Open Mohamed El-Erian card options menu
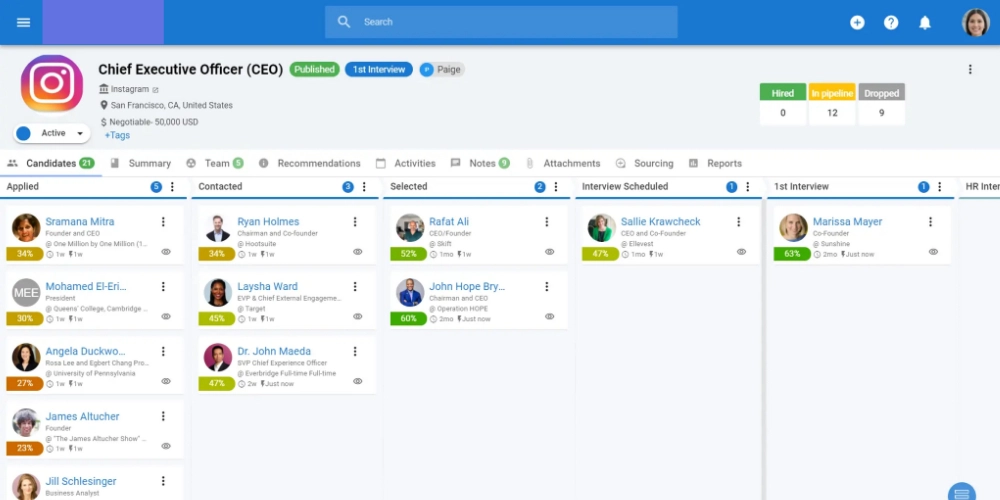Viewport: 1000px width, 500px height. point(163,287)
